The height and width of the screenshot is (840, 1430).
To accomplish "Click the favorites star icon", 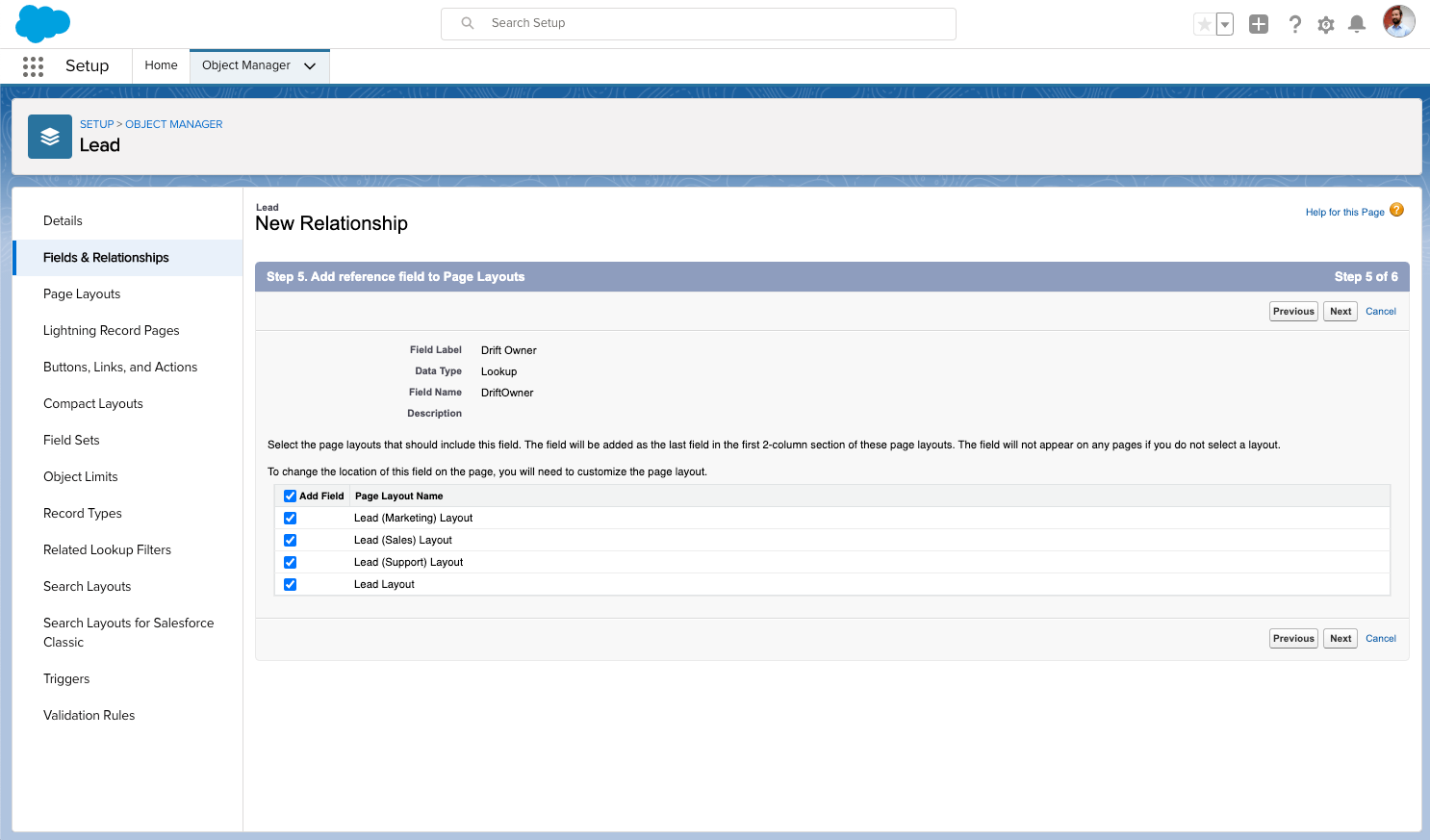I will tap(1204, 24).
